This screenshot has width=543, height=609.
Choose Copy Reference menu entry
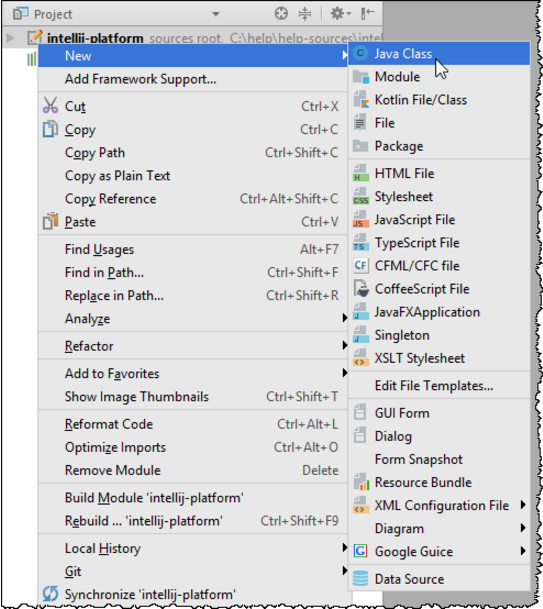click(x=193, y=198)
